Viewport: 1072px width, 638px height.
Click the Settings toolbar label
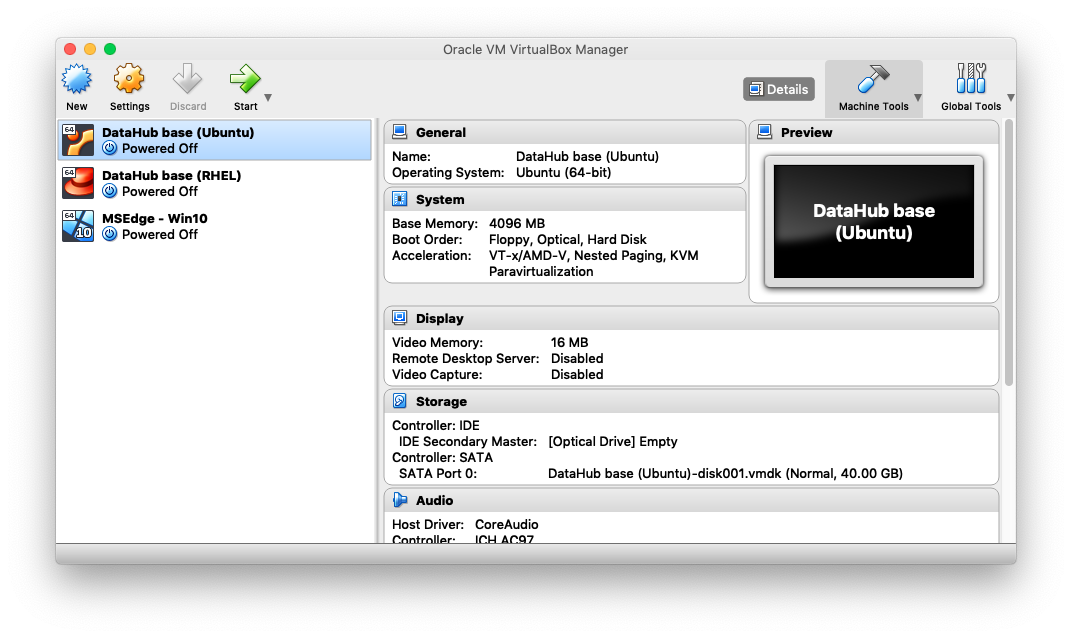coord(129,107)
